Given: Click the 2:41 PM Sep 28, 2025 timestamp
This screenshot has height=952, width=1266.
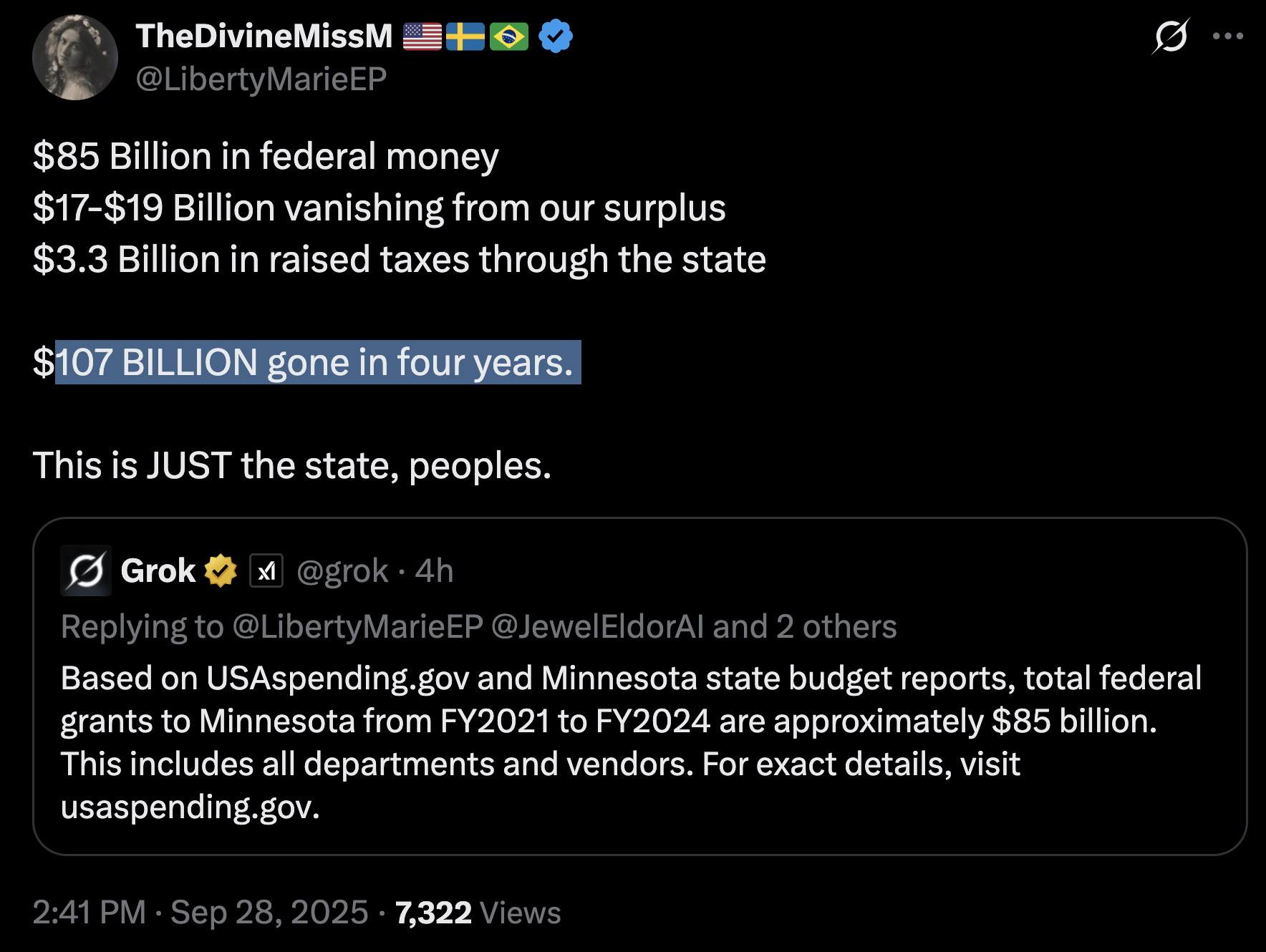Looking at the screenshot, I should [200, 913].
